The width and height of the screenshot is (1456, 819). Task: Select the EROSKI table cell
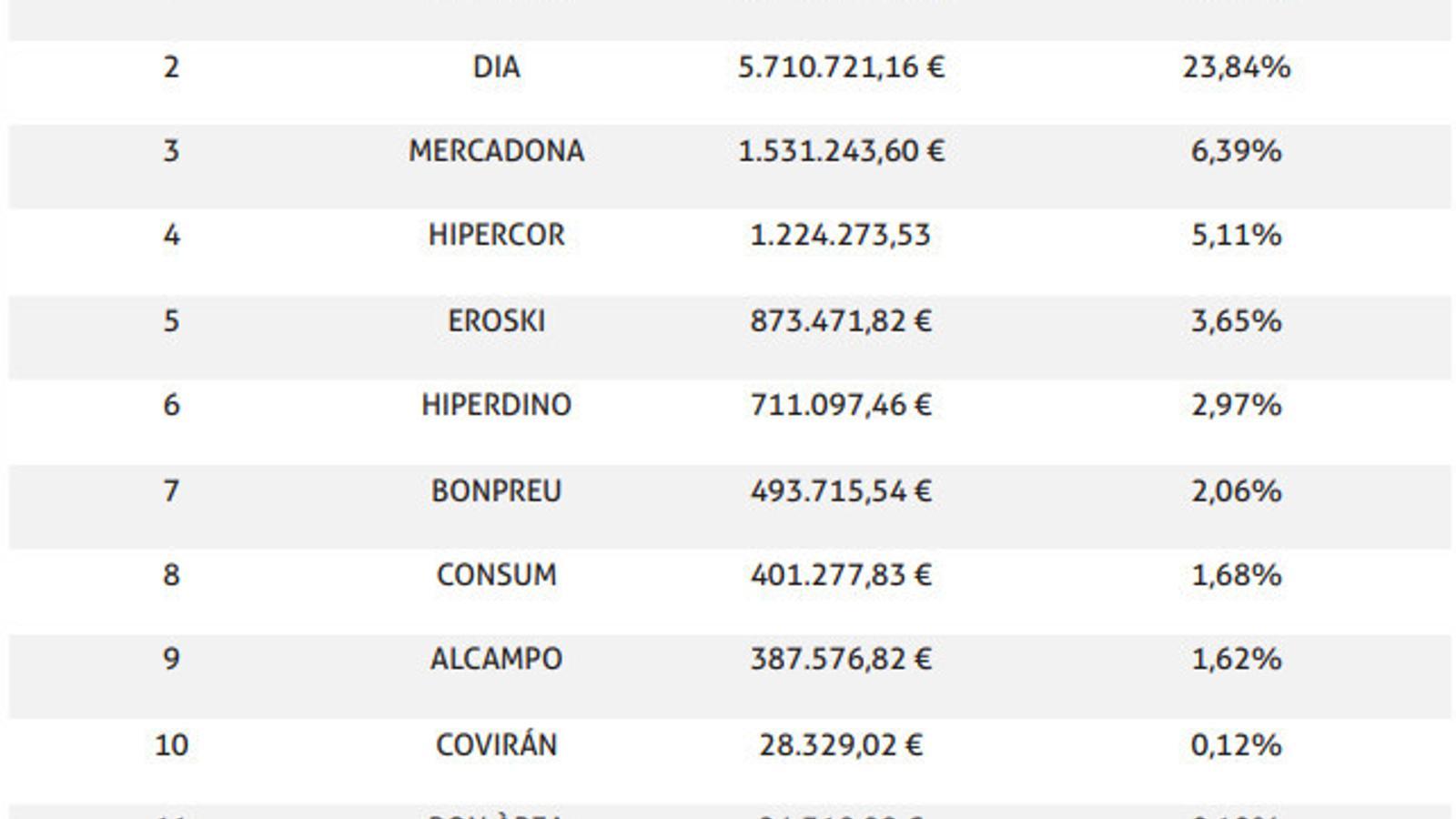coord(496,321)
